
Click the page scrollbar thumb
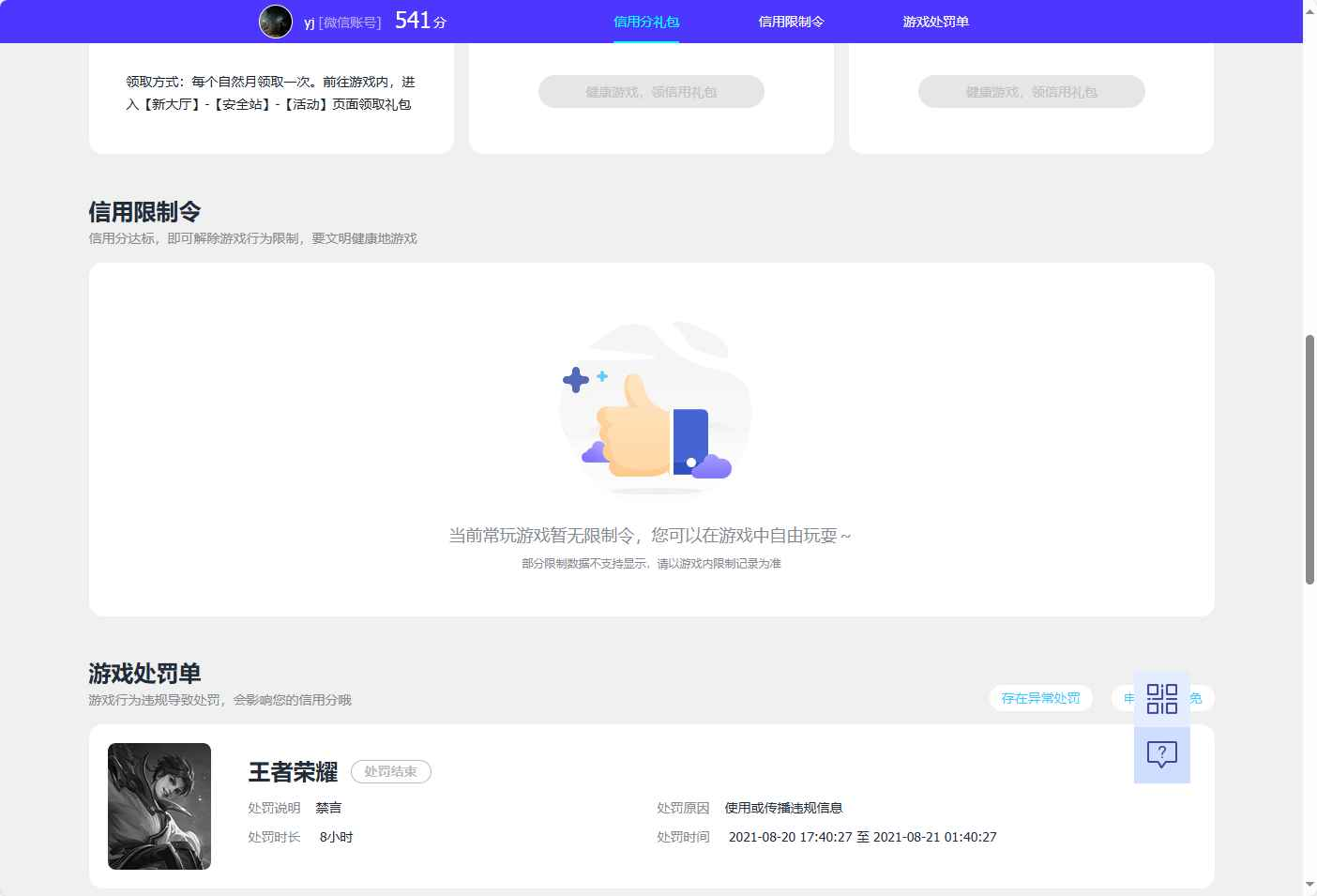coord(1309,460)
